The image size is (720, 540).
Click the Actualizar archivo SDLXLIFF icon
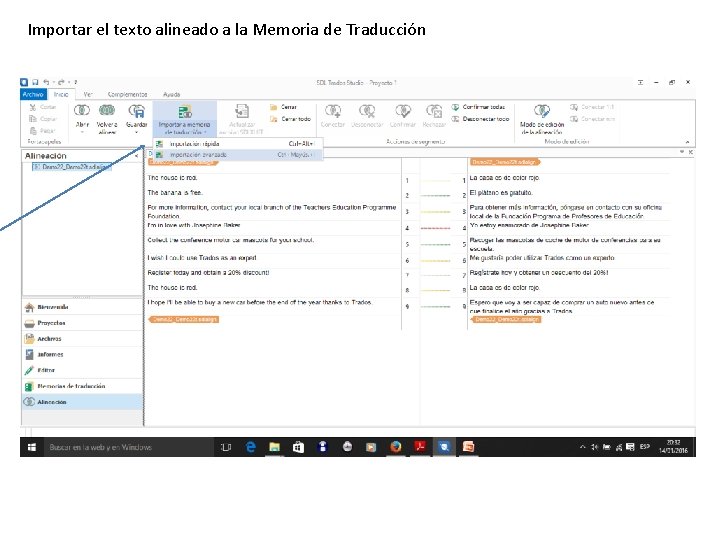click(x=242, y=112)
